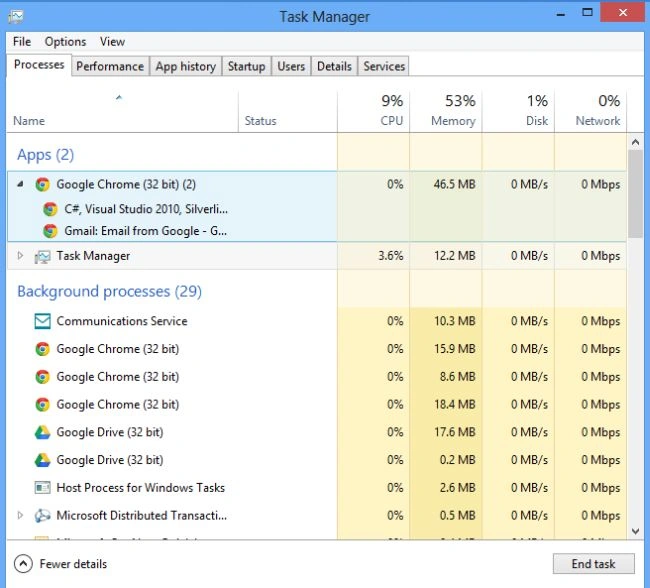Sort by the Status column header

(288, 111)
